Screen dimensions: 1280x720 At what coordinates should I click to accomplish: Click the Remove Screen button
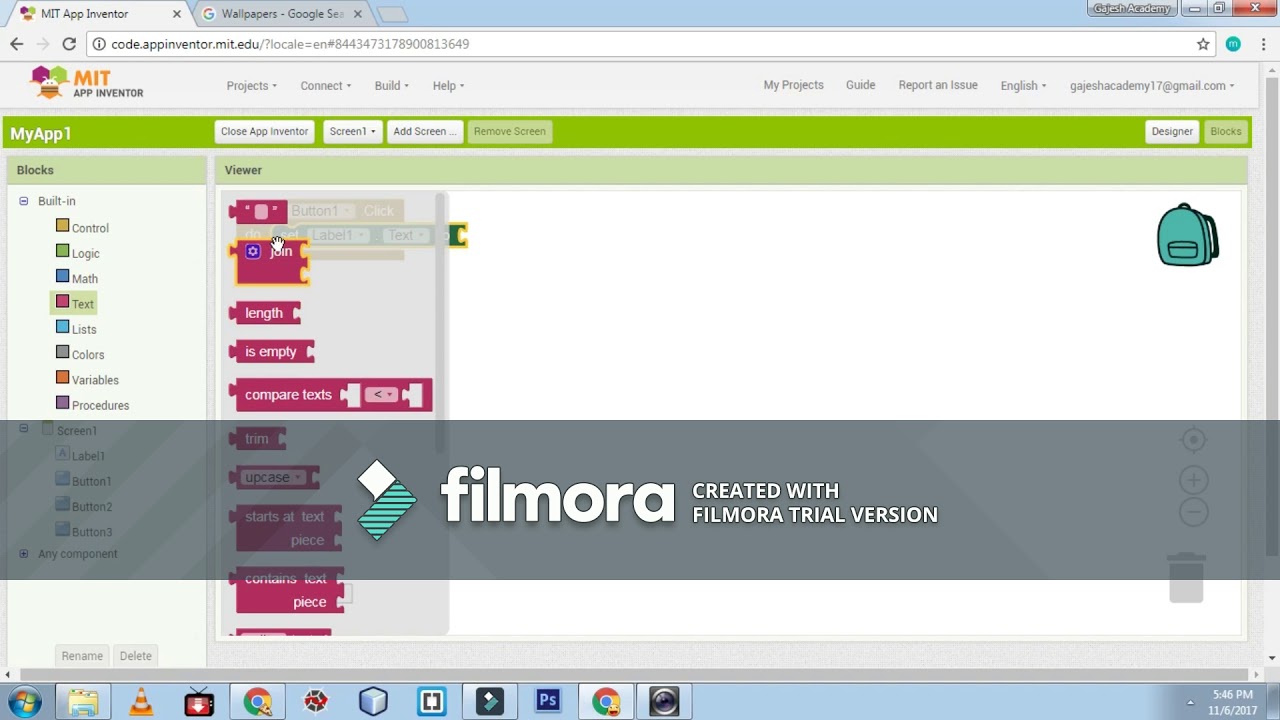(x=510, y=131)
